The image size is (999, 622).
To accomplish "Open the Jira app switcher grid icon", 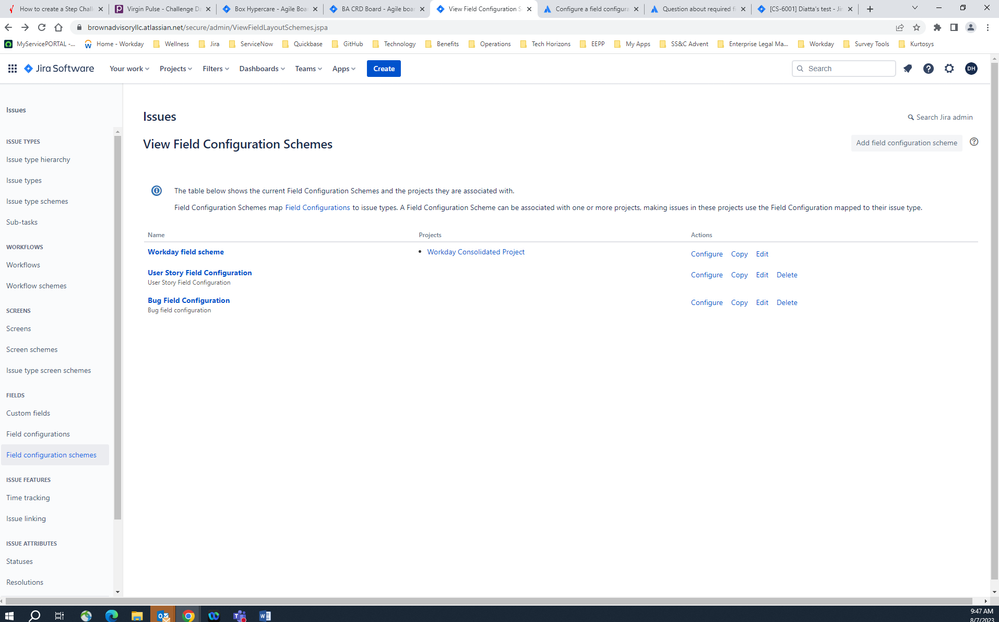I will pos(13,68).
